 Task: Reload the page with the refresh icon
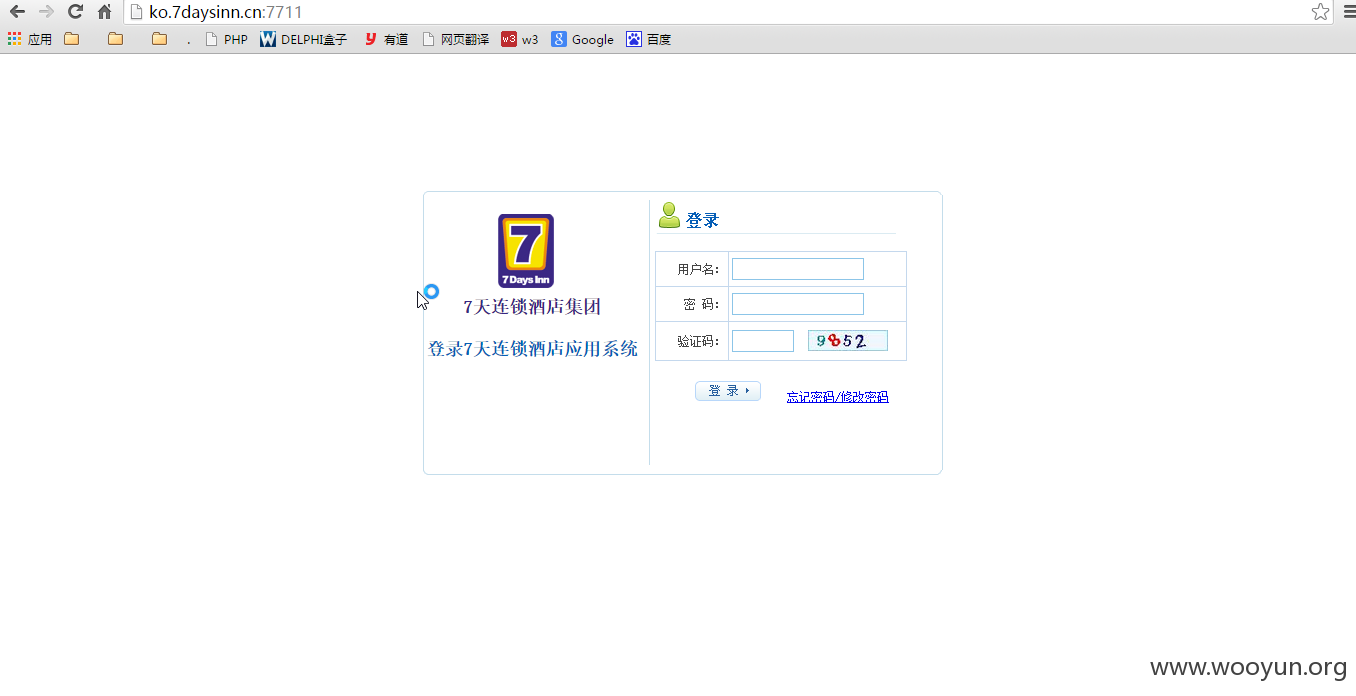[75, 12]
